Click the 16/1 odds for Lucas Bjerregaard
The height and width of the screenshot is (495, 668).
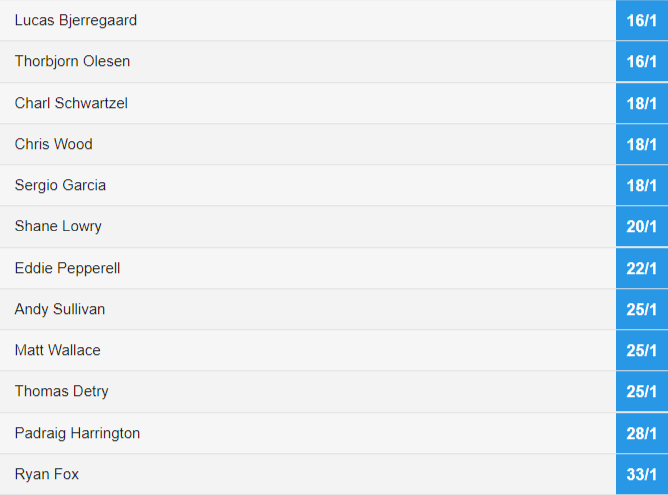(x=642, y=20)
